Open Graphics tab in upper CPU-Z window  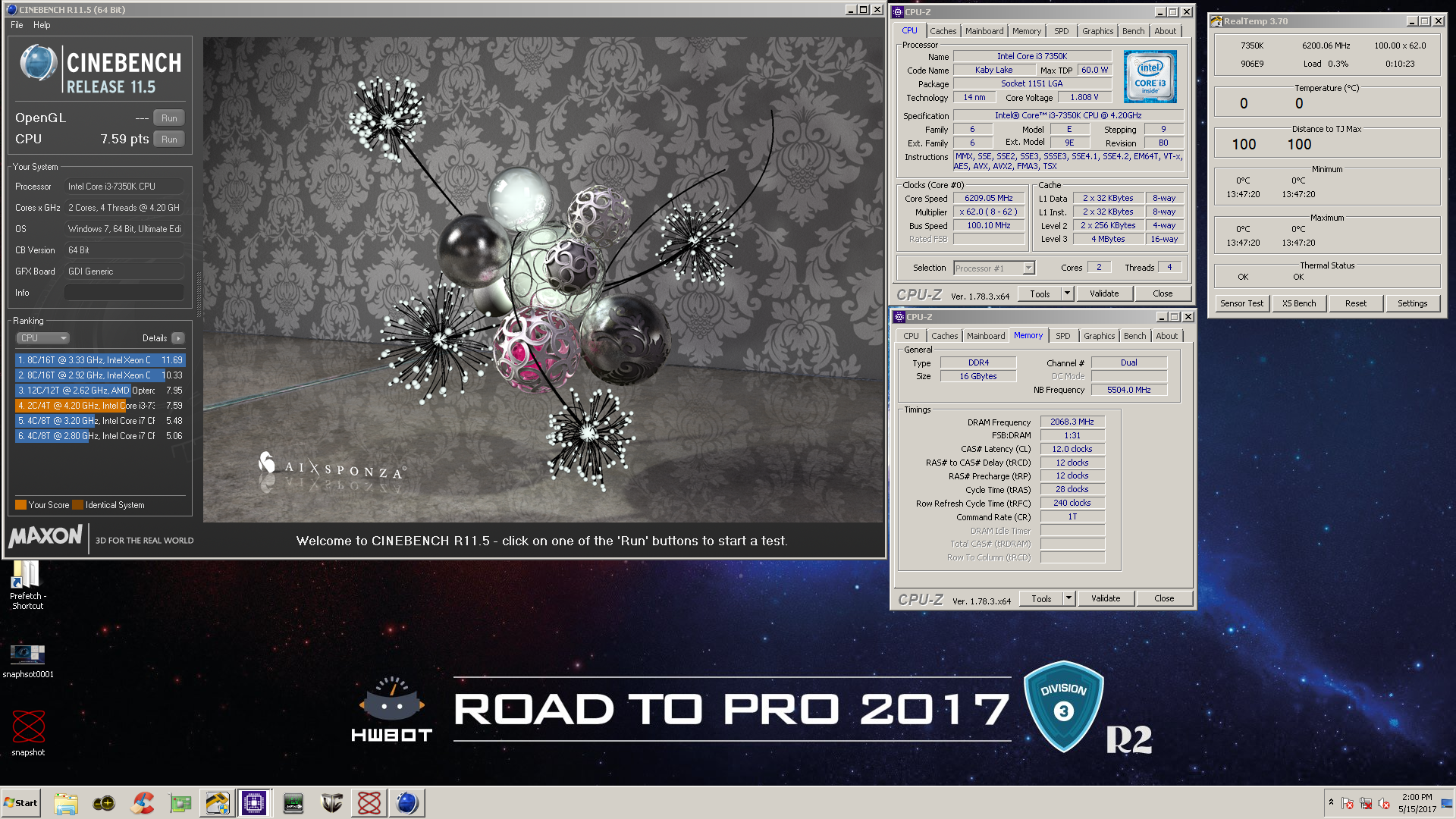tap(1097, 31)
